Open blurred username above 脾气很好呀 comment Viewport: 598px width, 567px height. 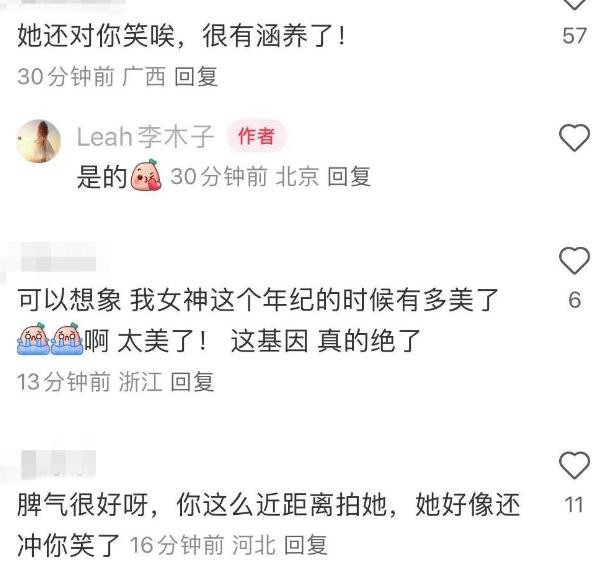58,464
